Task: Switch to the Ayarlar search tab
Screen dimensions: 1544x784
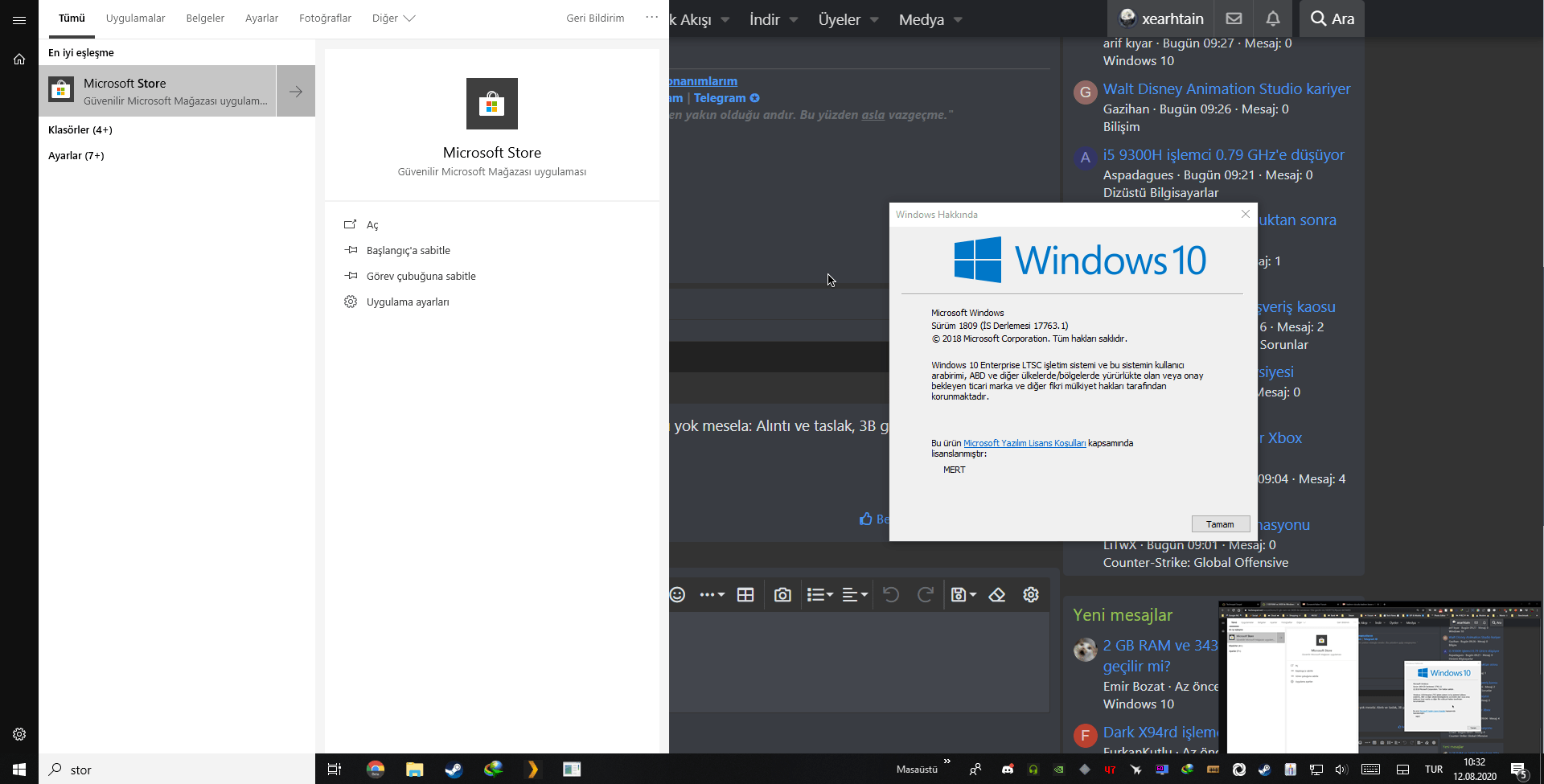Action: pos(261,18)
